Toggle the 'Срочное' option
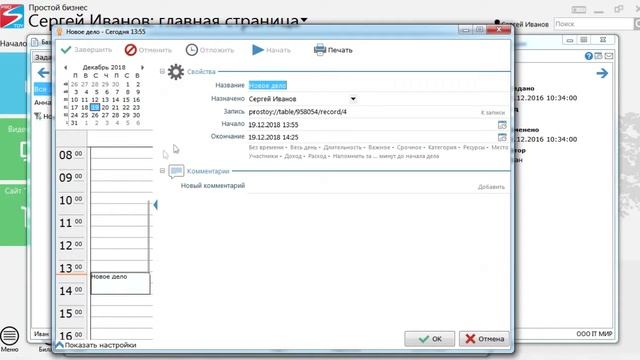This screenshot has width=640, height=360. click(409, 147)
